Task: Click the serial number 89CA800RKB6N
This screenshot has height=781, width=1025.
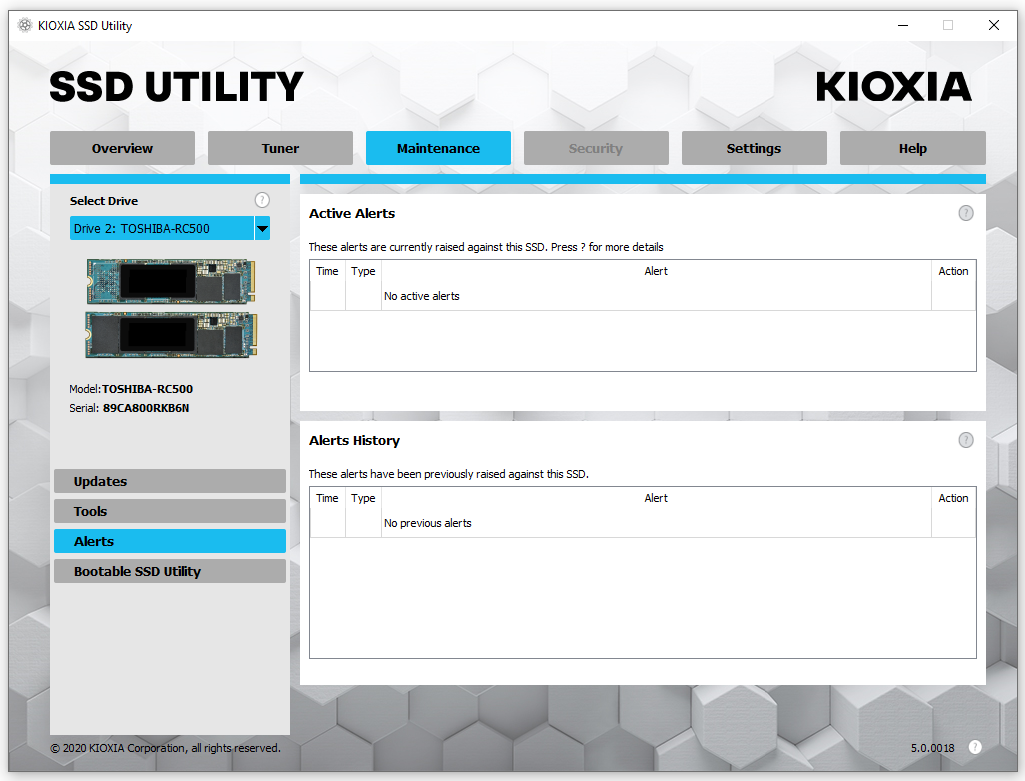Action: pyautogui.click(x=146, y=408)
